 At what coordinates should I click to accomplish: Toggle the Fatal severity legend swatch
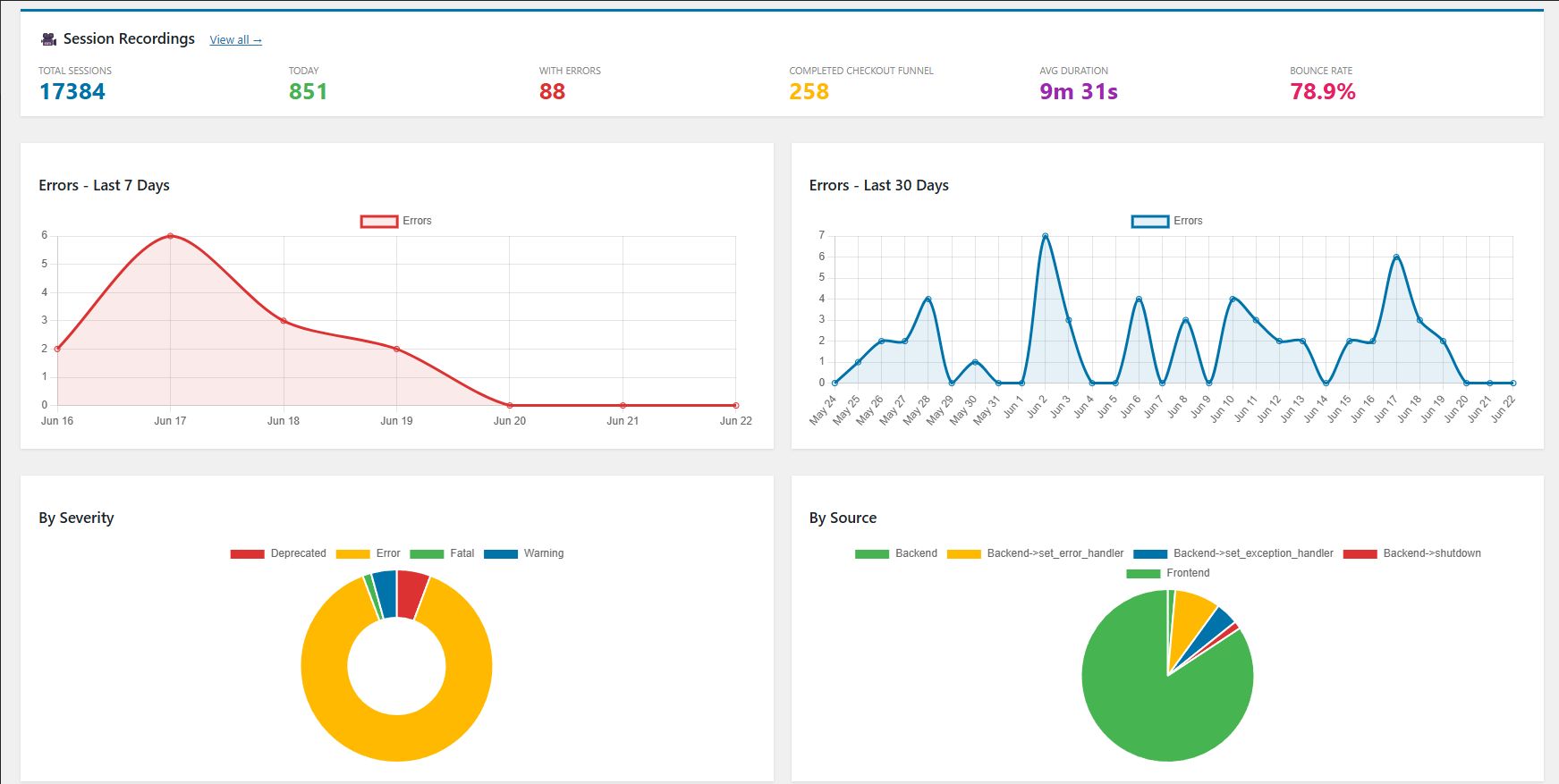[x=427, y=553]
